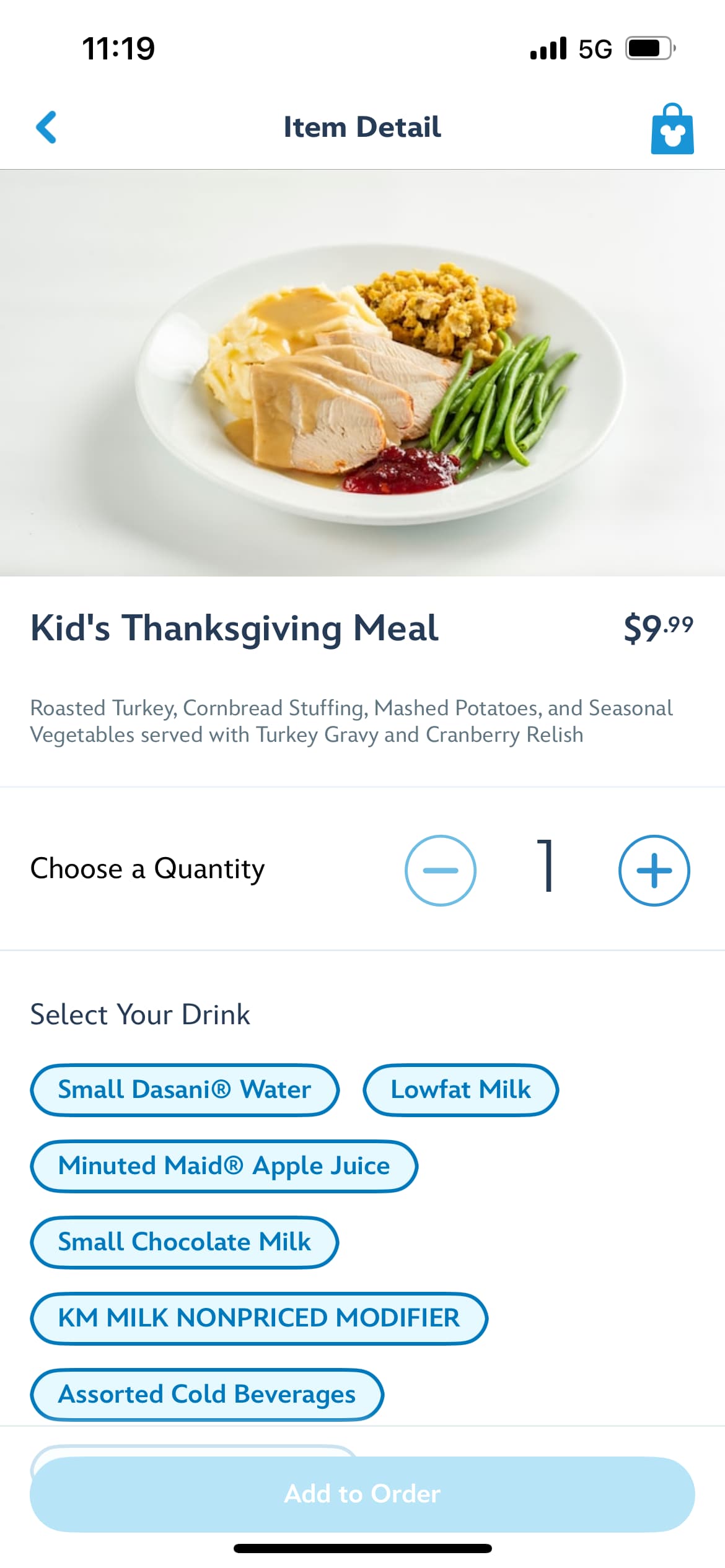
Task: Tap the 11:19 clock in status bar
Action: (118, 48)
